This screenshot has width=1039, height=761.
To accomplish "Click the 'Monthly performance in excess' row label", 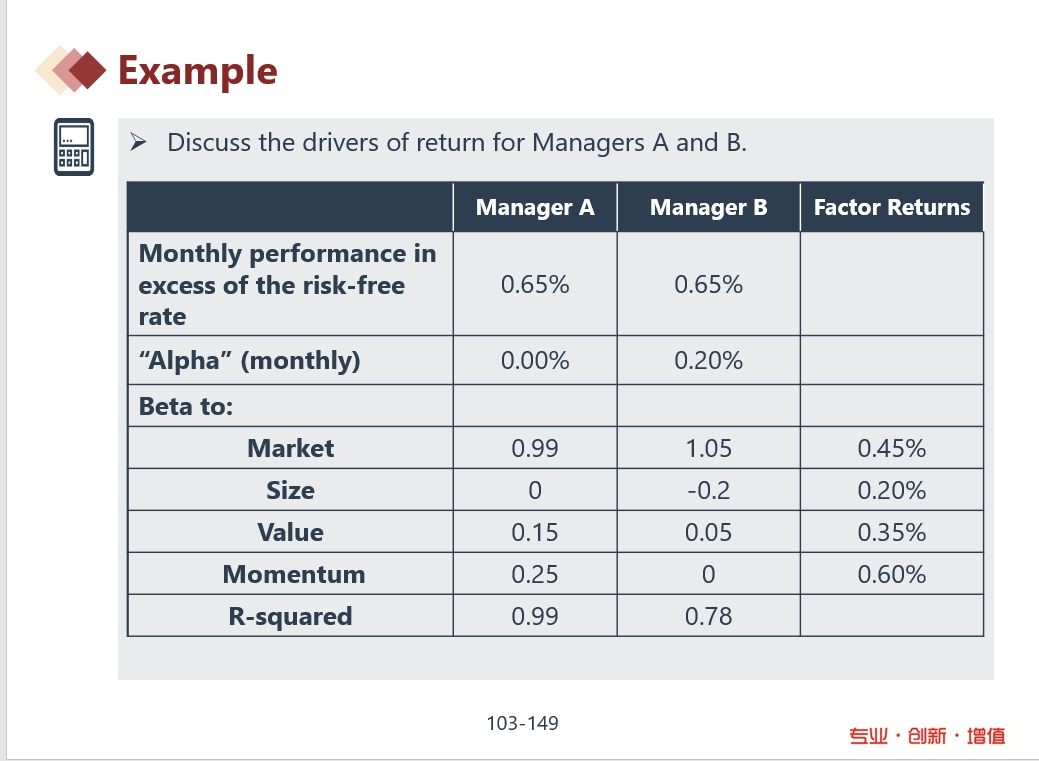I will (x=287, y=285).
